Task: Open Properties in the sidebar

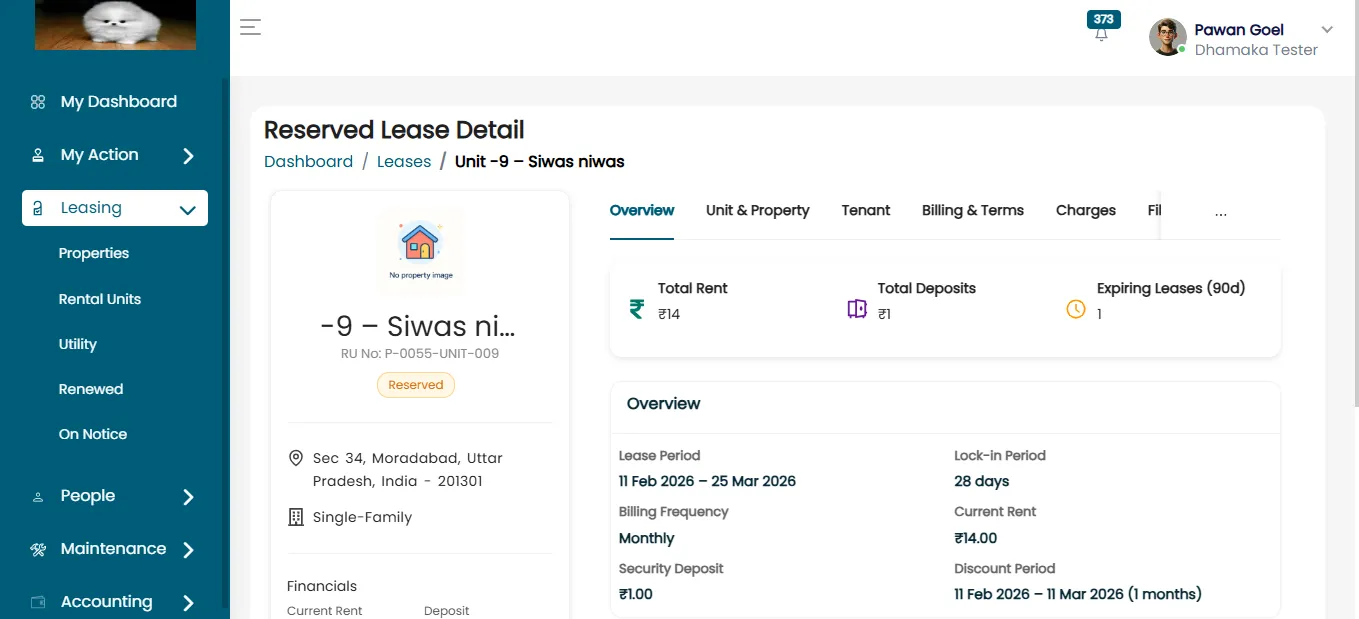Action: click(x=94, y=253)
